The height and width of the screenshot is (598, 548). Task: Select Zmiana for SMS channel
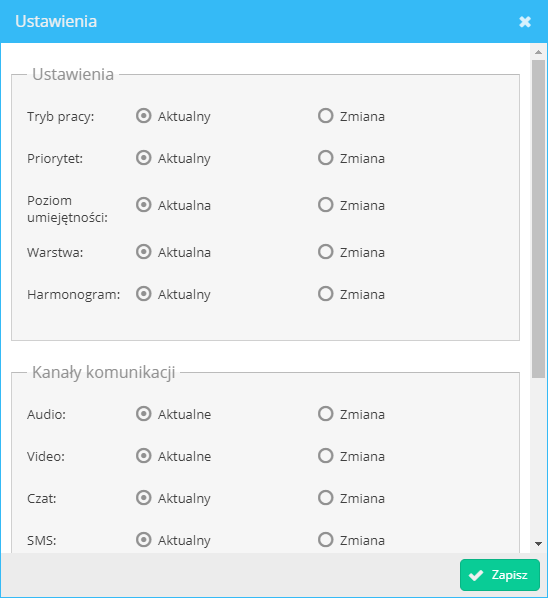[x=326, y=540]
